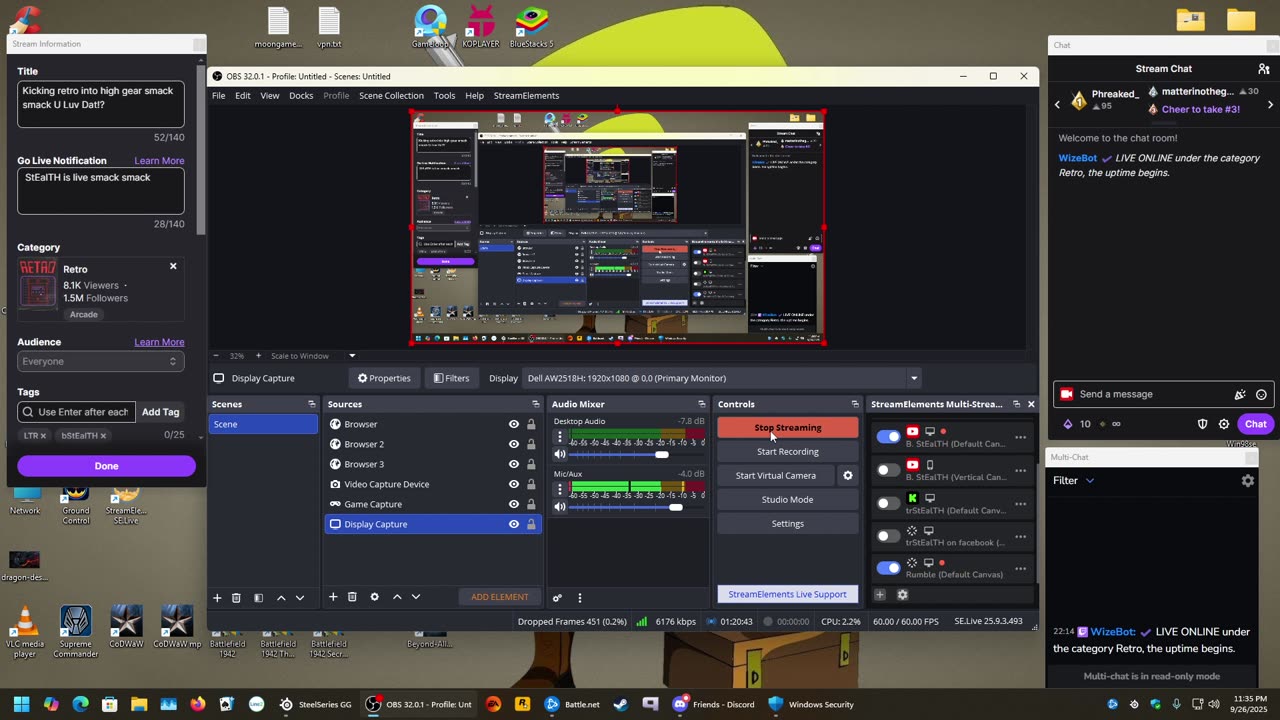This screenshot has height=720, width=1280.
Task: Open advanced audio properties gears icon
Action: pos(558,598)
